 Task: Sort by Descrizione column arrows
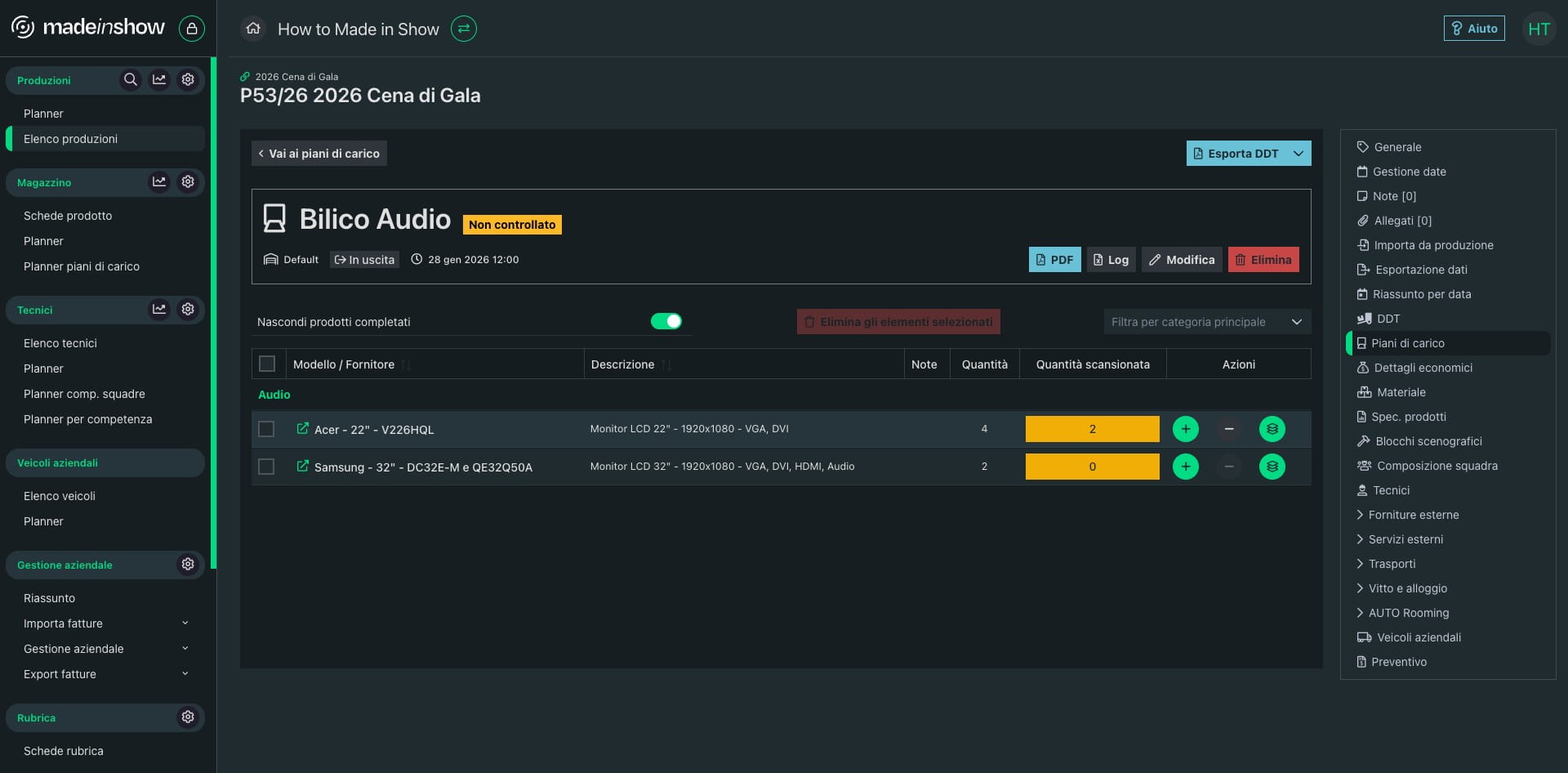click(666, 364)
